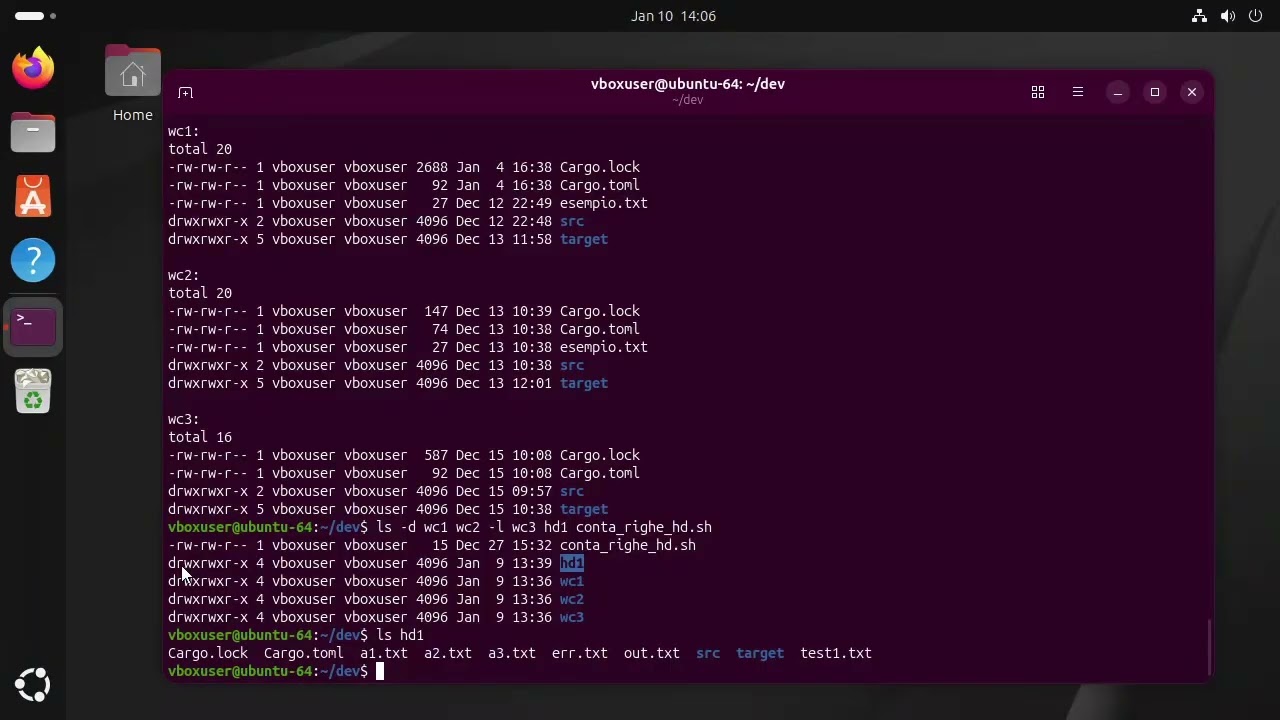Open Firefox from the dock
The width and height of the screenshot is (1280, 720).
click(x=33, y=68)
